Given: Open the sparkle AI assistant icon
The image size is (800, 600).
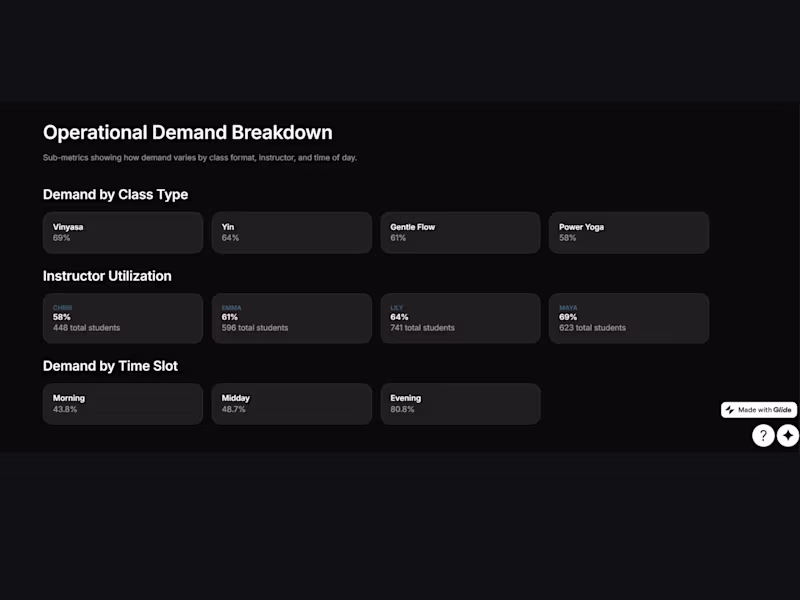Looking at the screenshot, I should [x=788, y=436].
